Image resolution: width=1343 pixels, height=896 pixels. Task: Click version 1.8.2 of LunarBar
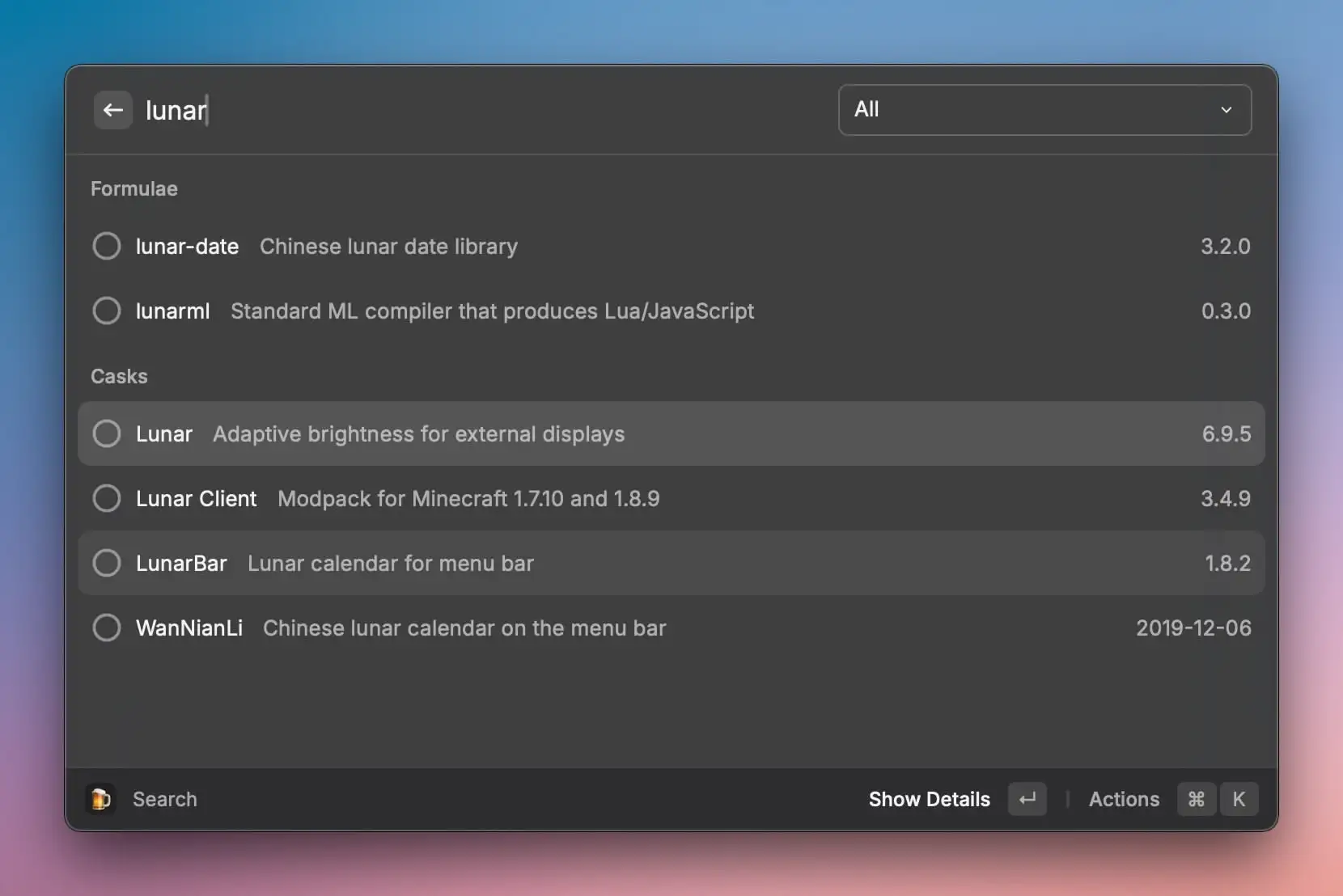pos(1227,563)
